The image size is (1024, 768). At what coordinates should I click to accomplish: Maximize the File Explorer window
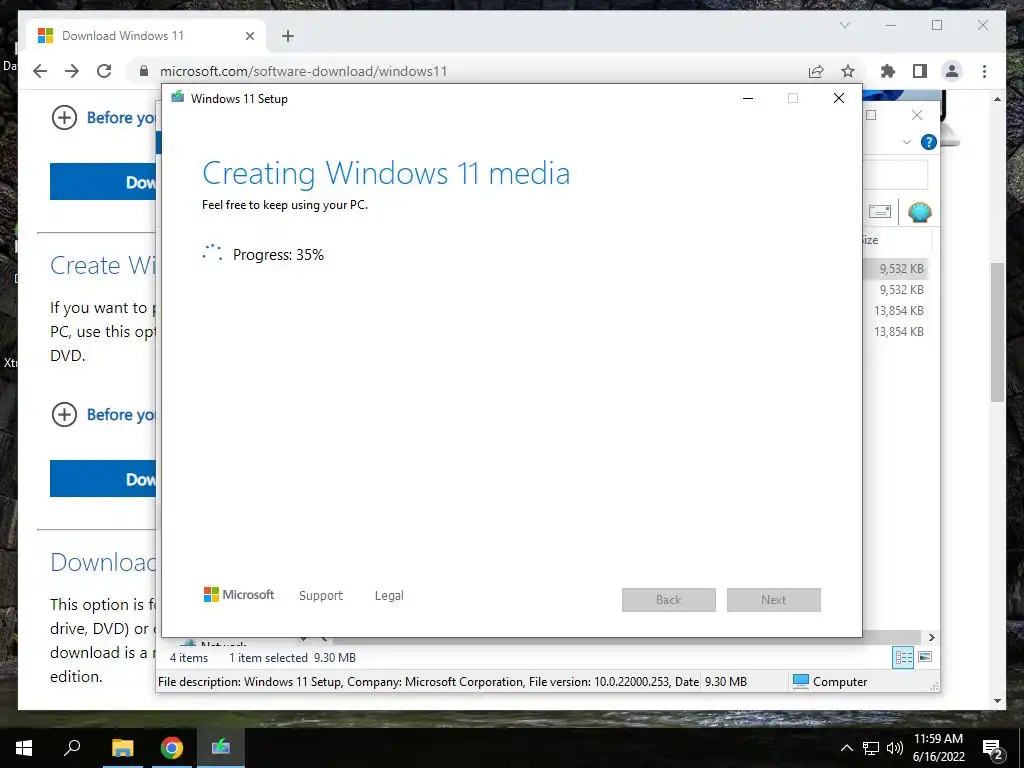871,116
